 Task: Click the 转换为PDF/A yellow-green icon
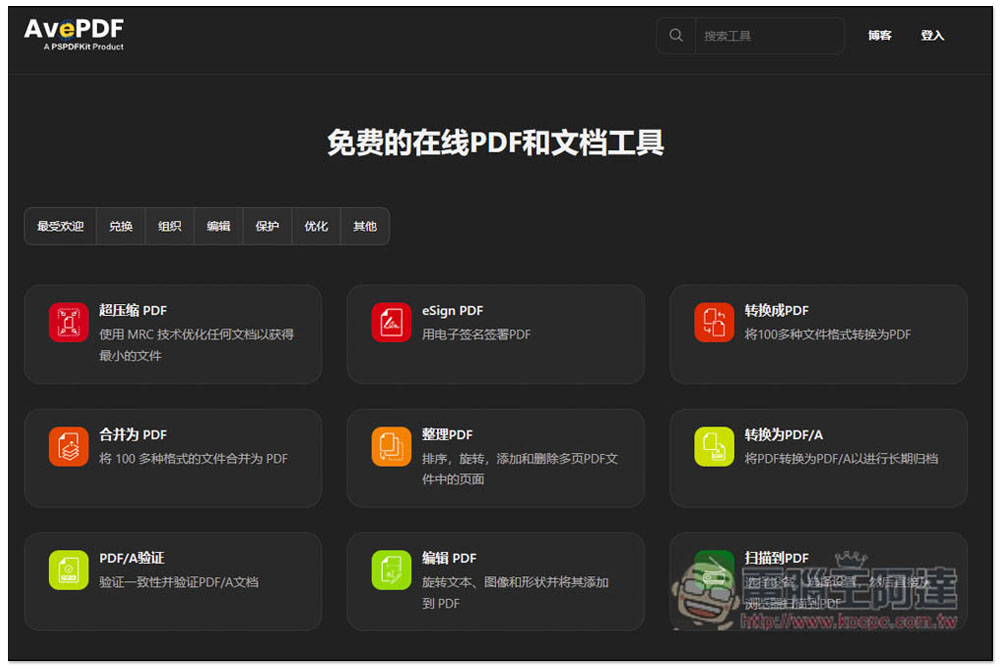[x=714, y=447]
